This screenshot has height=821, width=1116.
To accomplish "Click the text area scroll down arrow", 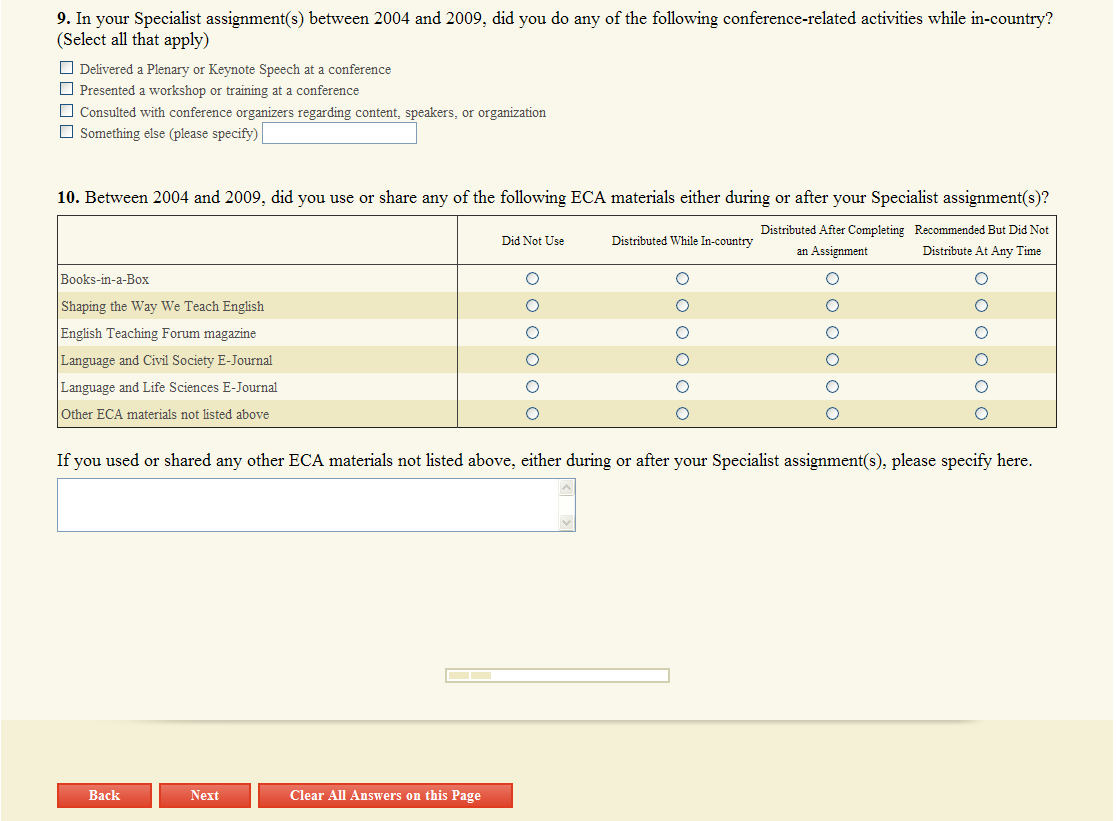I will click(567, 522).
